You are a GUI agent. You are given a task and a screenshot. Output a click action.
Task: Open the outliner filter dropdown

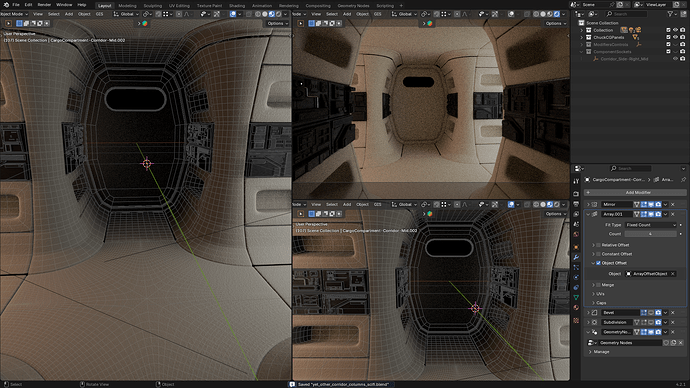(672, 14)
